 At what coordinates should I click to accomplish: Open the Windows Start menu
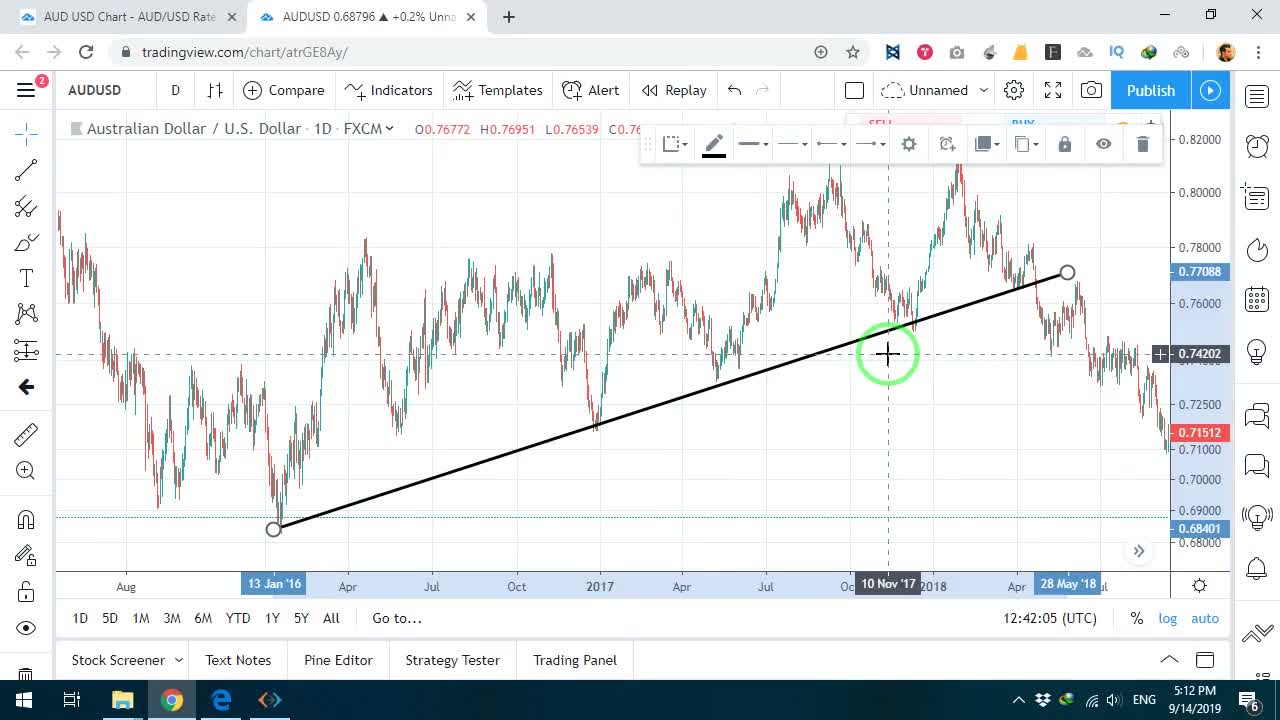(24, 700)
